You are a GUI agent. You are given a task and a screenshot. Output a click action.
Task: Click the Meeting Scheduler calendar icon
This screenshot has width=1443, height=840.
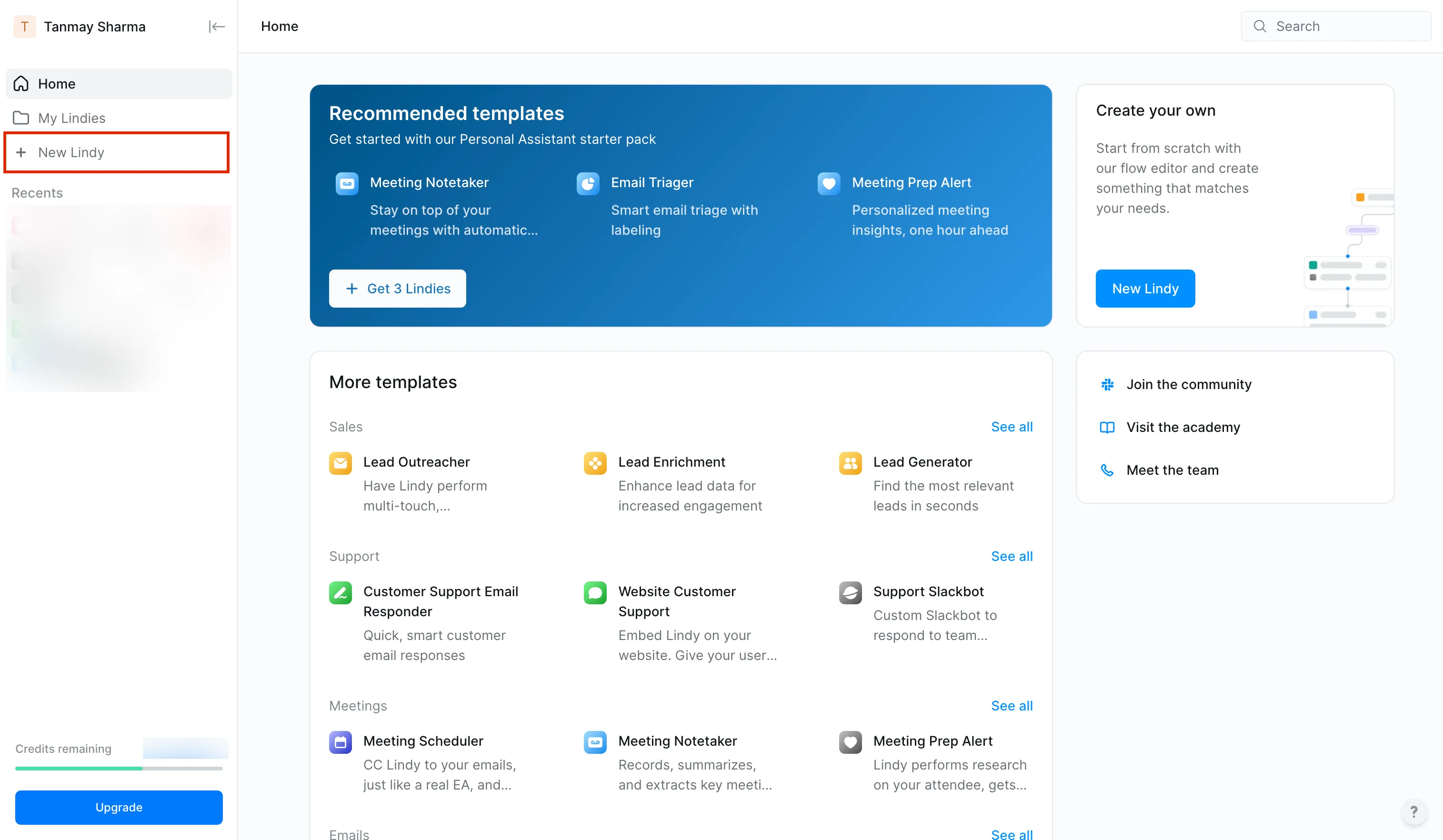[340, 742]
